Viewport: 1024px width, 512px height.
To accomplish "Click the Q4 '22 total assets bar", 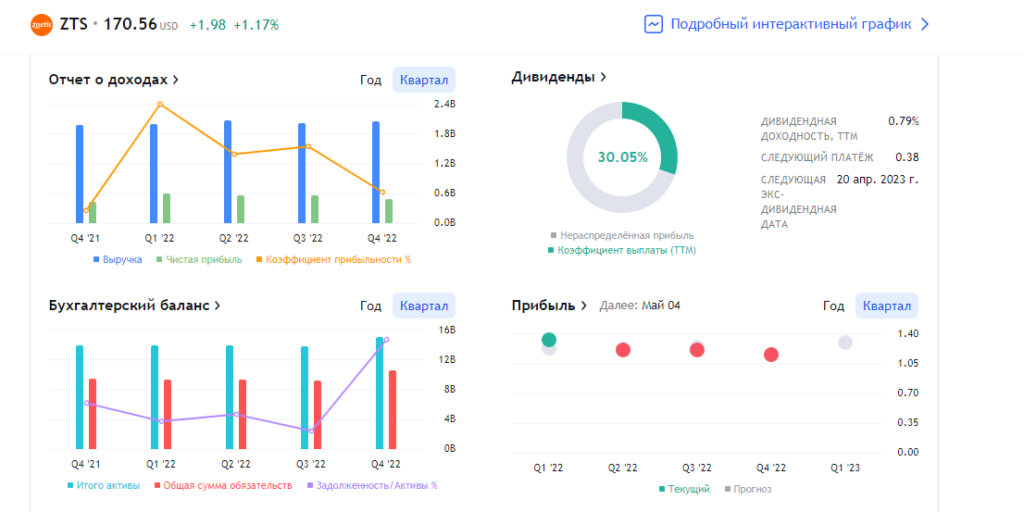I will (x=379, y=393).
